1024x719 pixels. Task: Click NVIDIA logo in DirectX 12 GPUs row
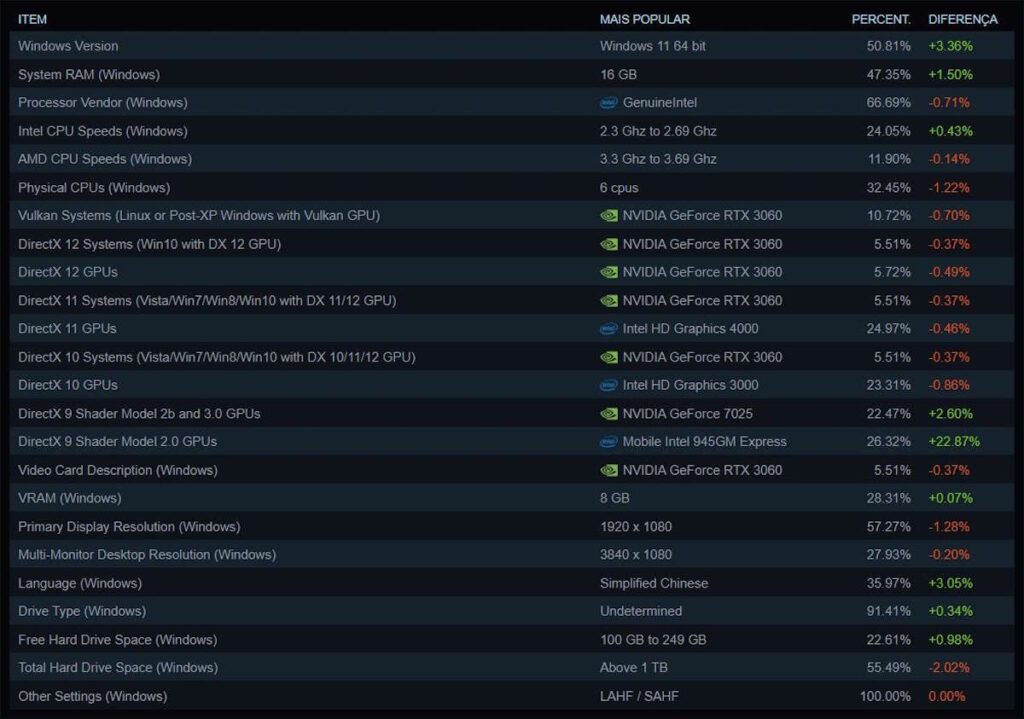click(609, 272)
